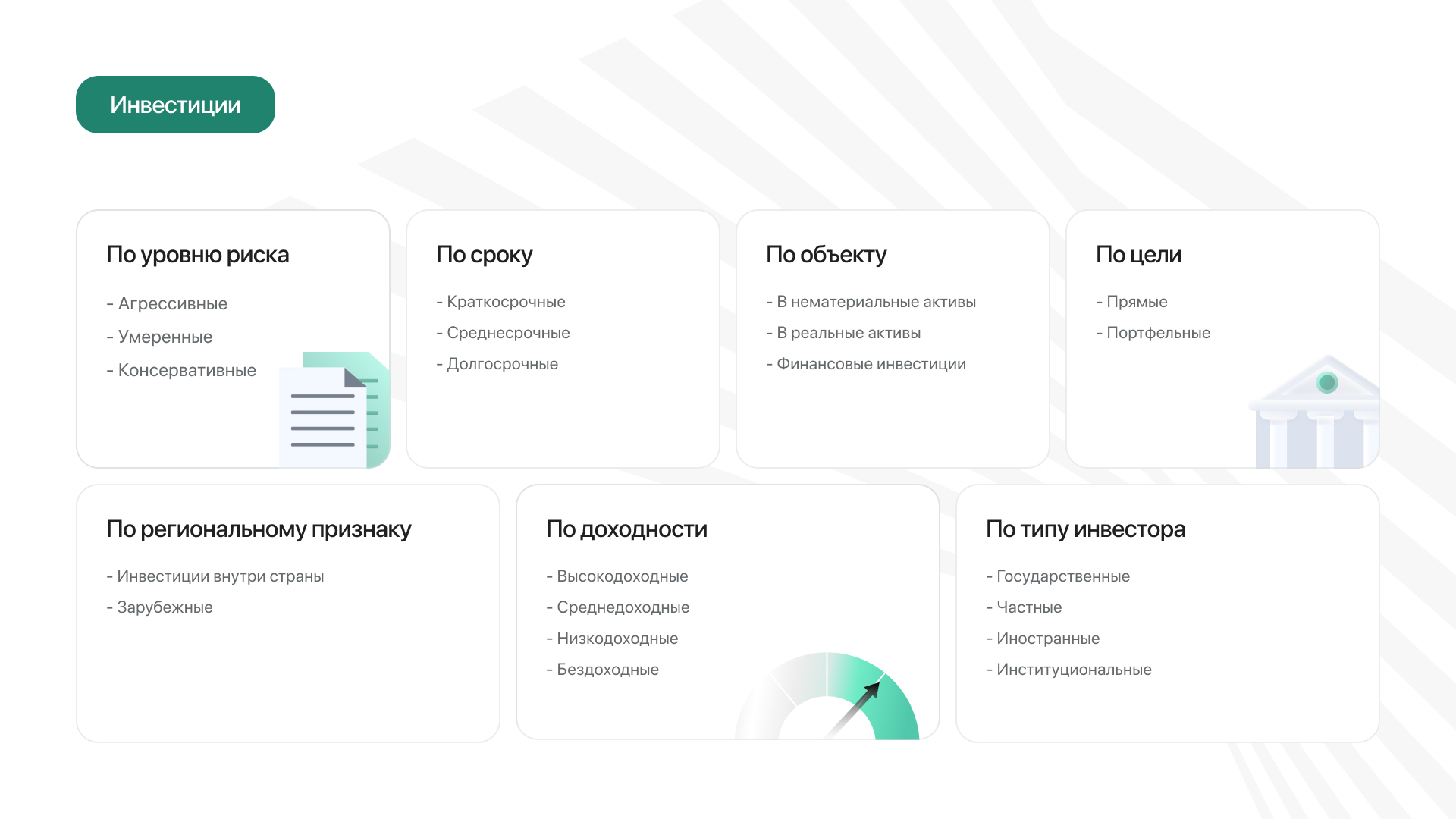1456x819 pixels.
Task: Click В нематериальные активы item
Action: (871, 302)
